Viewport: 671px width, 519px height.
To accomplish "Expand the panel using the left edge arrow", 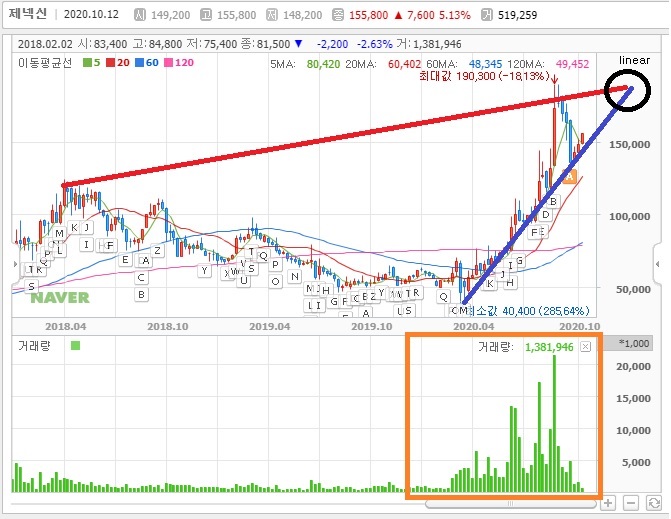I will pos(15,264).
